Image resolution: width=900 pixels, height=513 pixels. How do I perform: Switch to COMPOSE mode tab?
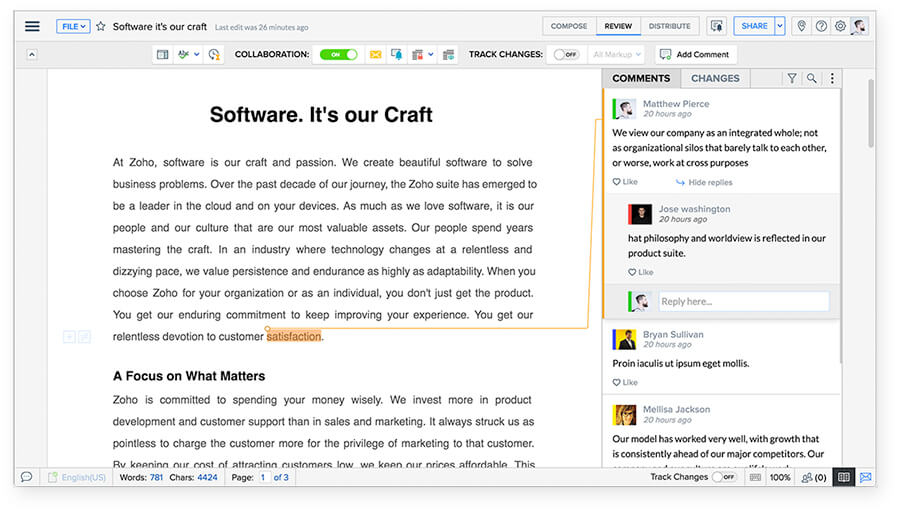pyautogui.click(x=569, y=27)
